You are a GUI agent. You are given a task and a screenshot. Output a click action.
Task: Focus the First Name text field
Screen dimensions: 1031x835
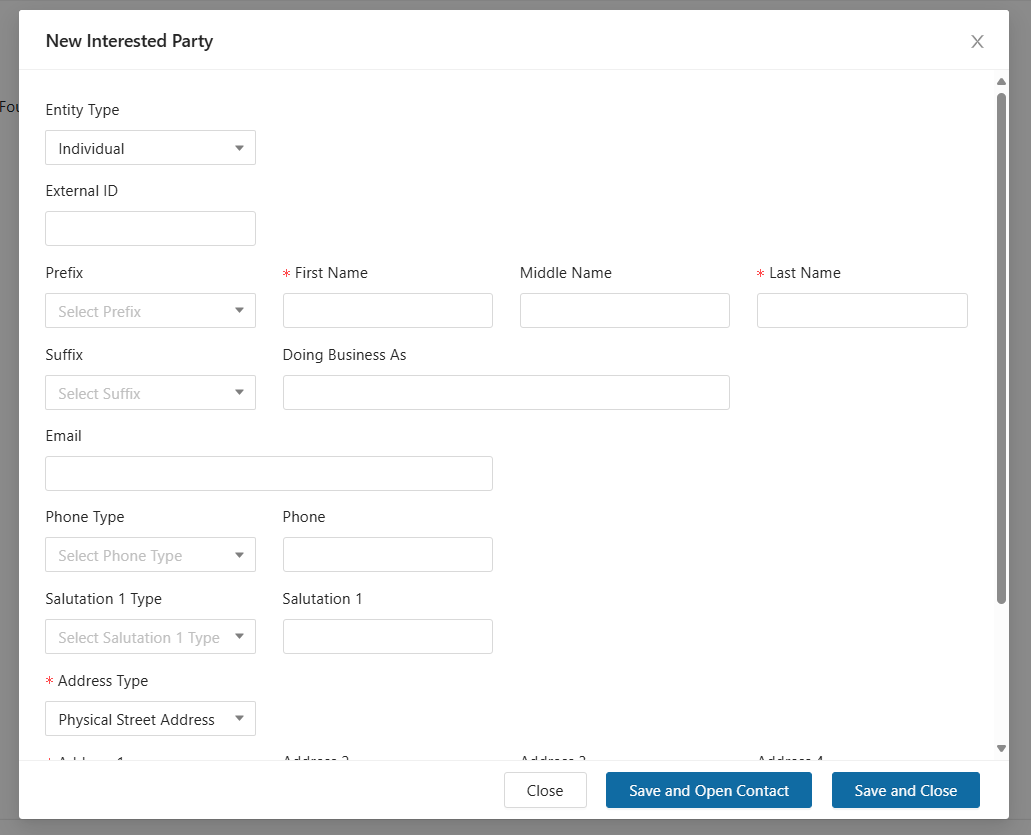click(388, 310)
